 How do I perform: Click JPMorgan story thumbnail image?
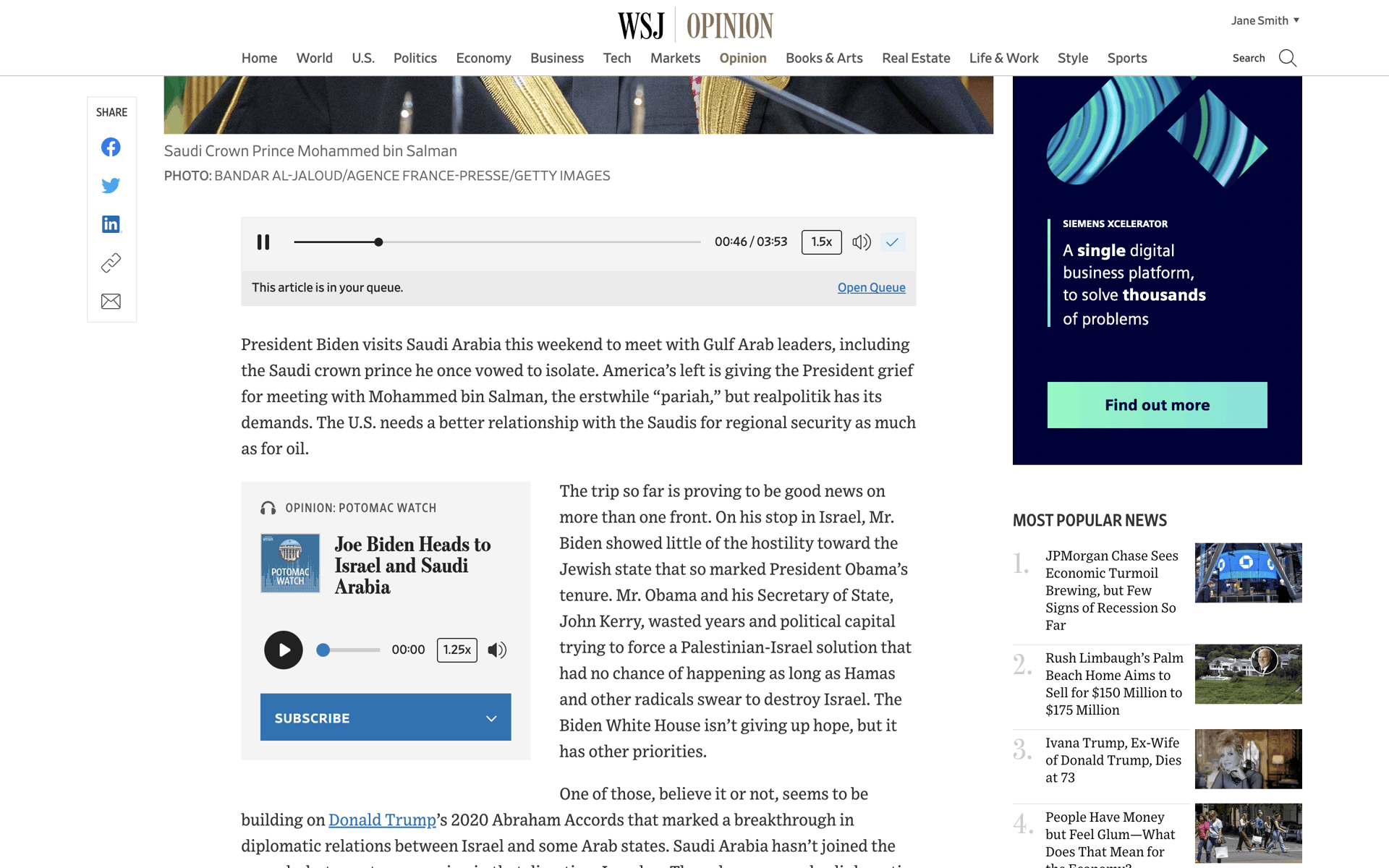click(1248, 573)
